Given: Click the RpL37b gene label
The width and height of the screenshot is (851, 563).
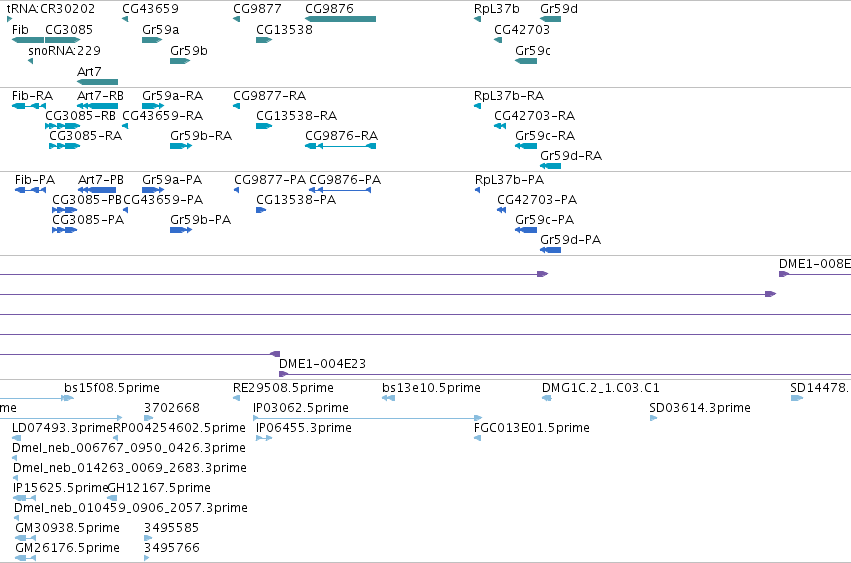Looking at the screenshot, I should (497, 9).
